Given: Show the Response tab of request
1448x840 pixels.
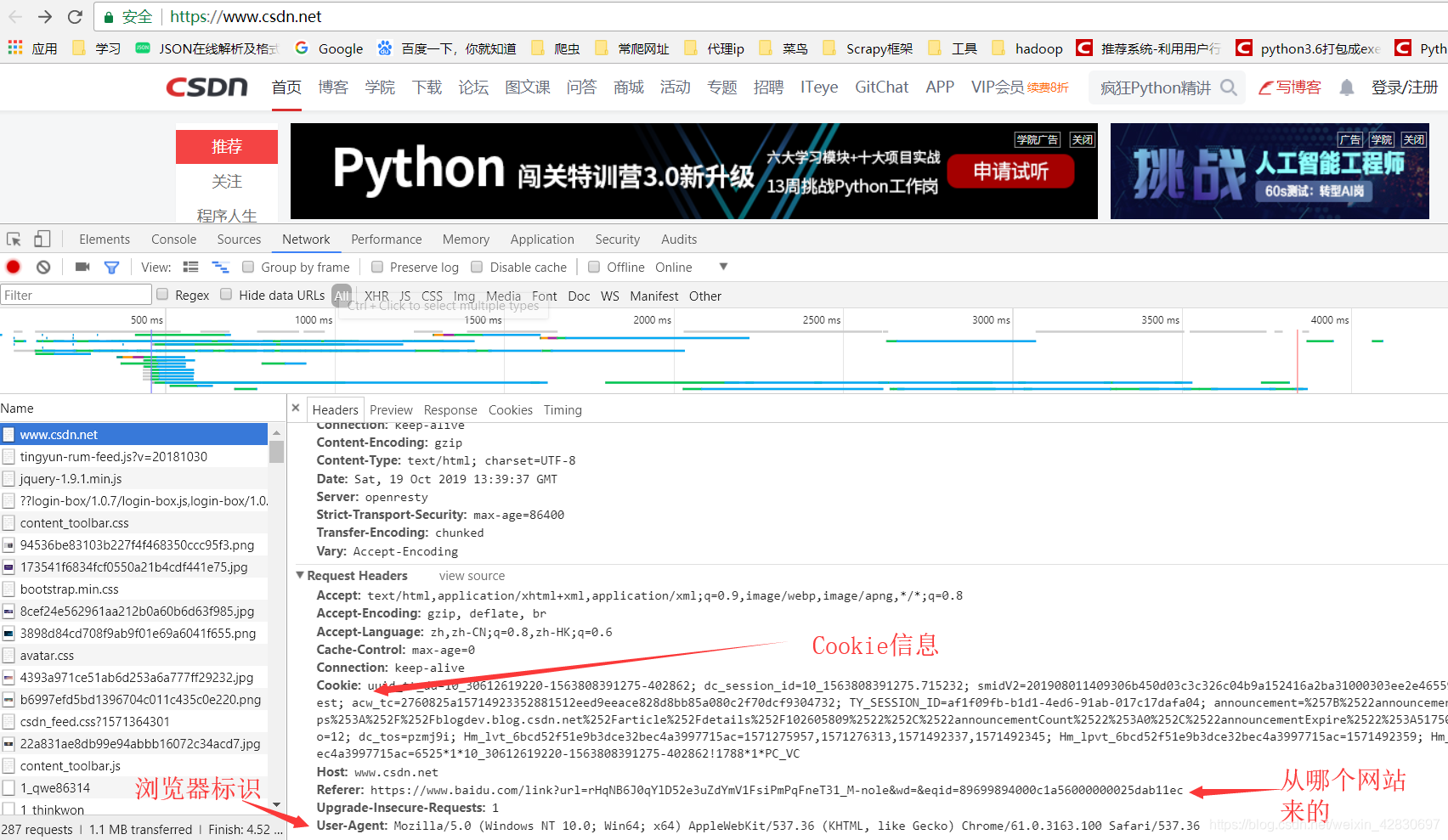Looking at the screenshot, I should (450, 409).
